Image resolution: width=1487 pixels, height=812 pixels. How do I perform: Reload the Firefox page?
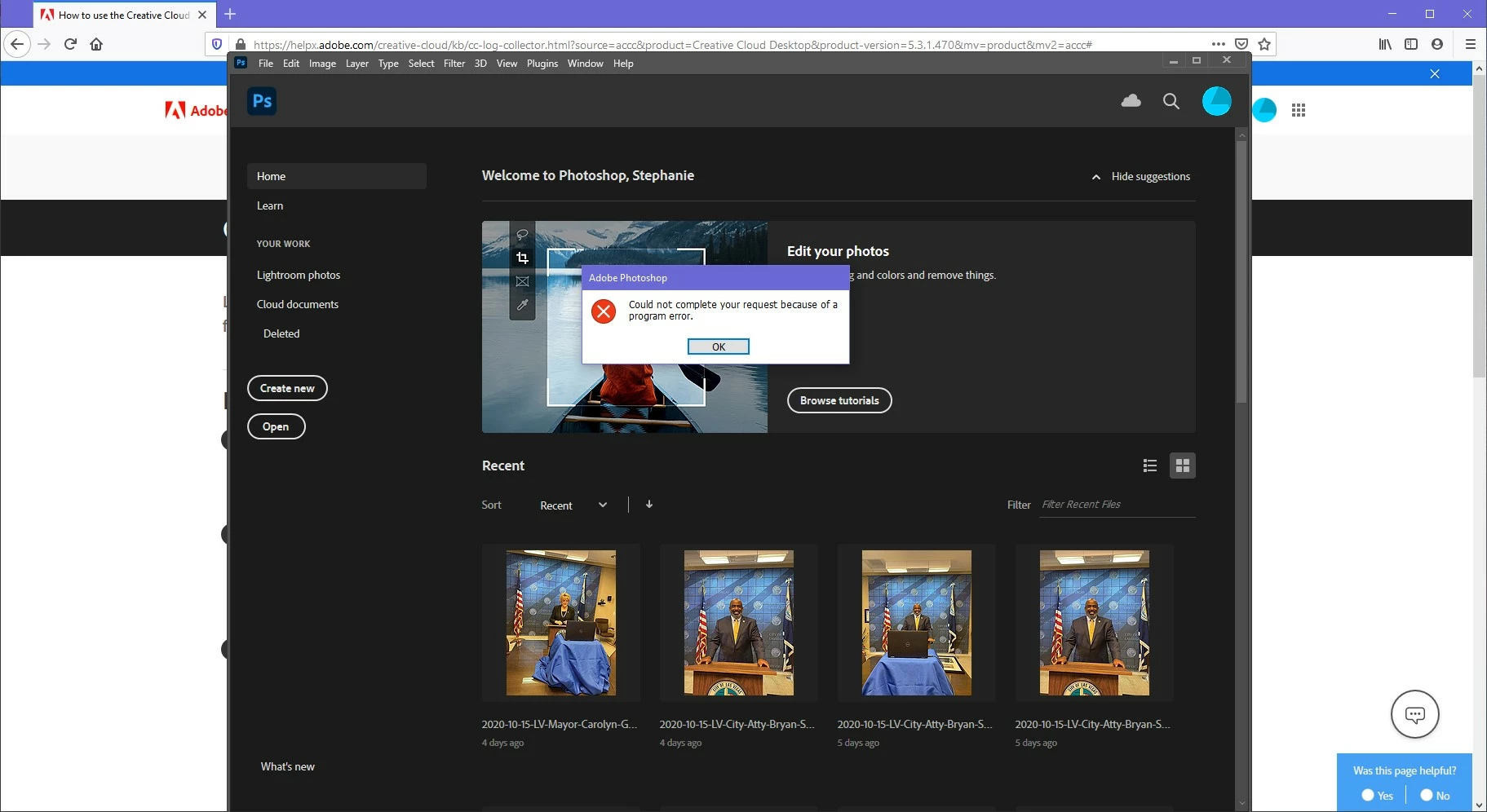(x=70, y=44)
